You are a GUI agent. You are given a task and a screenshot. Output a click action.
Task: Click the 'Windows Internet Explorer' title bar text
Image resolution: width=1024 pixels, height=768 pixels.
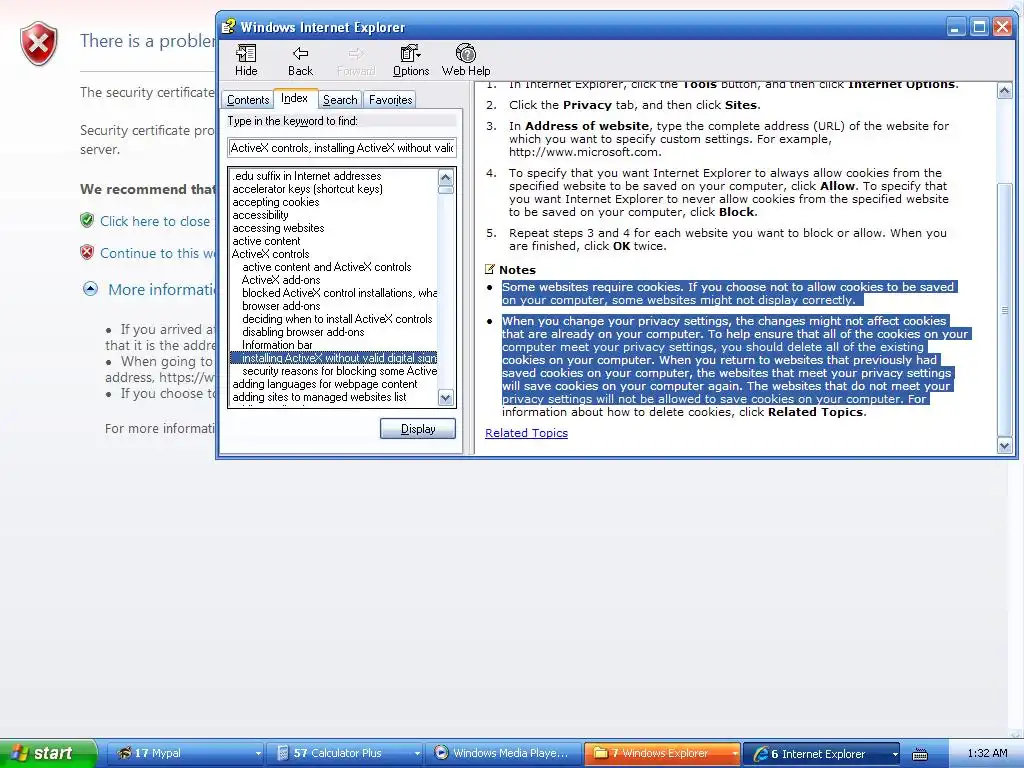coord(323,27)
